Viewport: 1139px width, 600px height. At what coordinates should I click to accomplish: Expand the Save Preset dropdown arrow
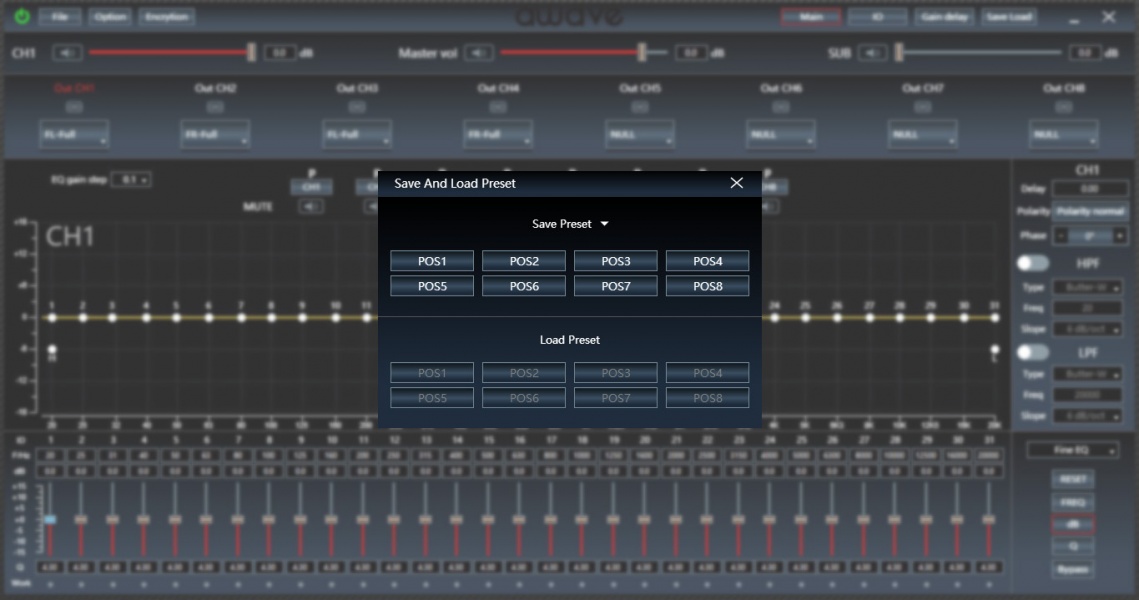click(x=604, y=224)
